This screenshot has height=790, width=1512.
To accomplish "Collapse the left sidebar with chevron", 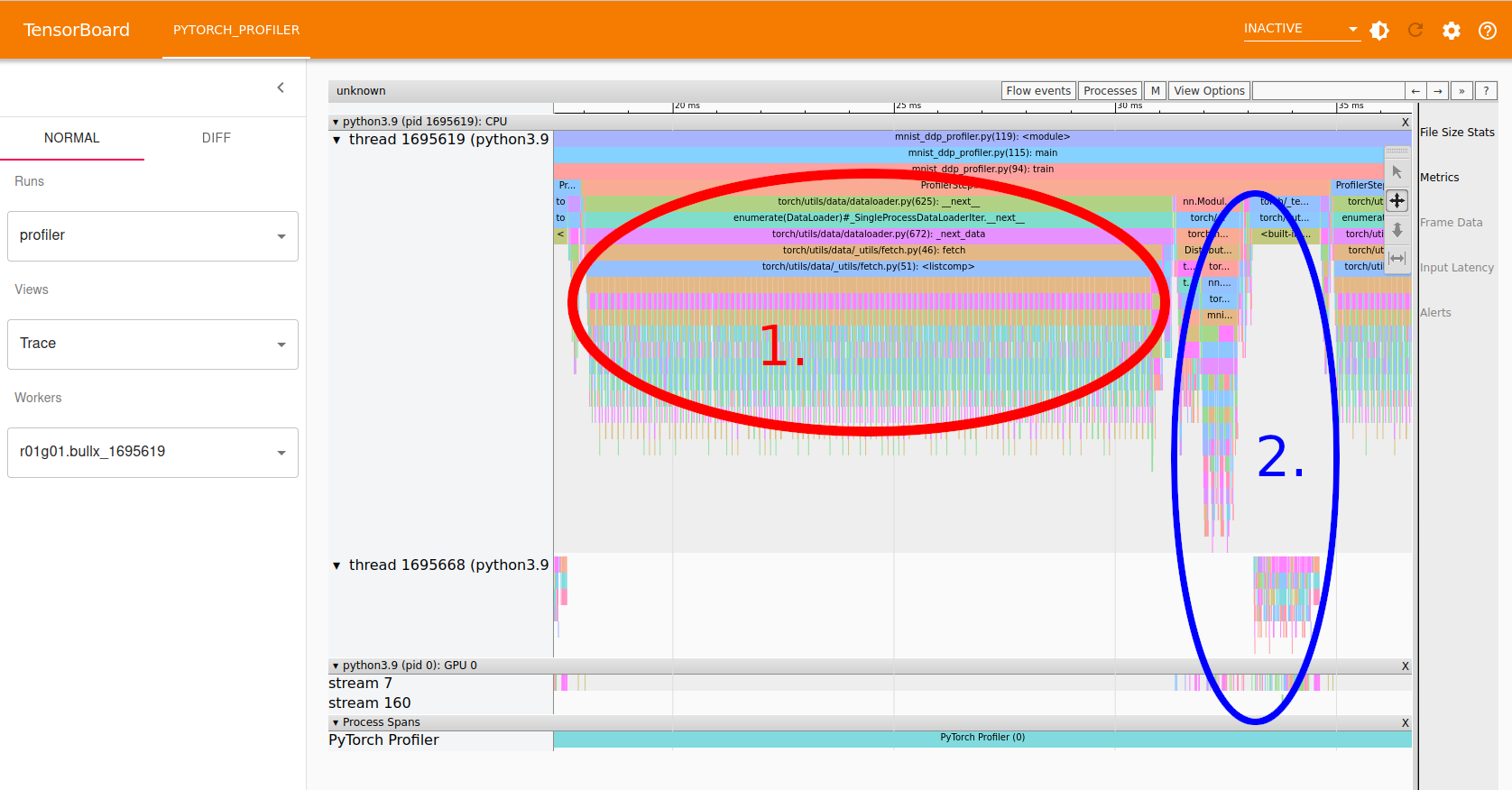I will pos(281,87).
